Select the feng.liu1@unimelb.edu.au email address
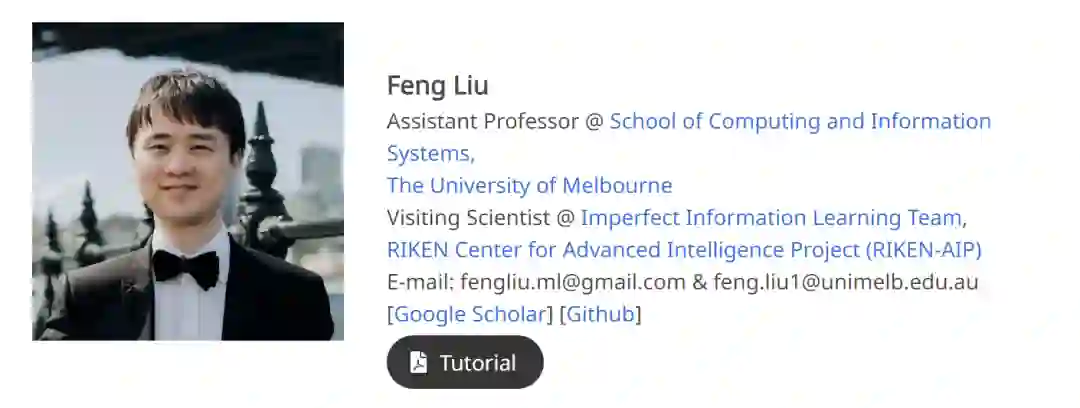The width and height of the screenshot is (1080, 408). pyautogui.click(x=845, y=282)
